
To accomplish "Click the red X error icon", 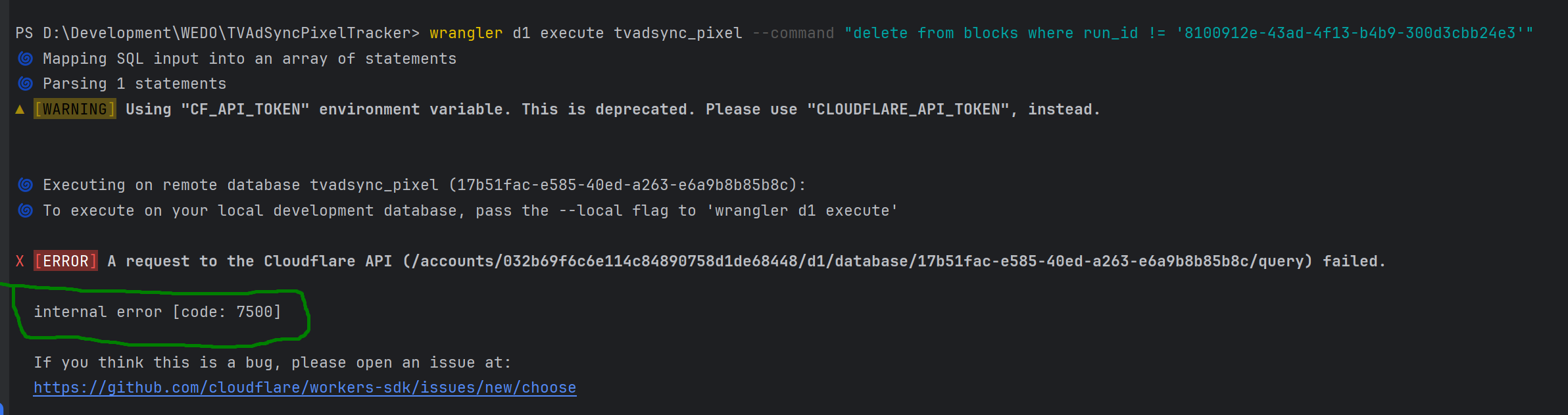I will coord(20,261).
